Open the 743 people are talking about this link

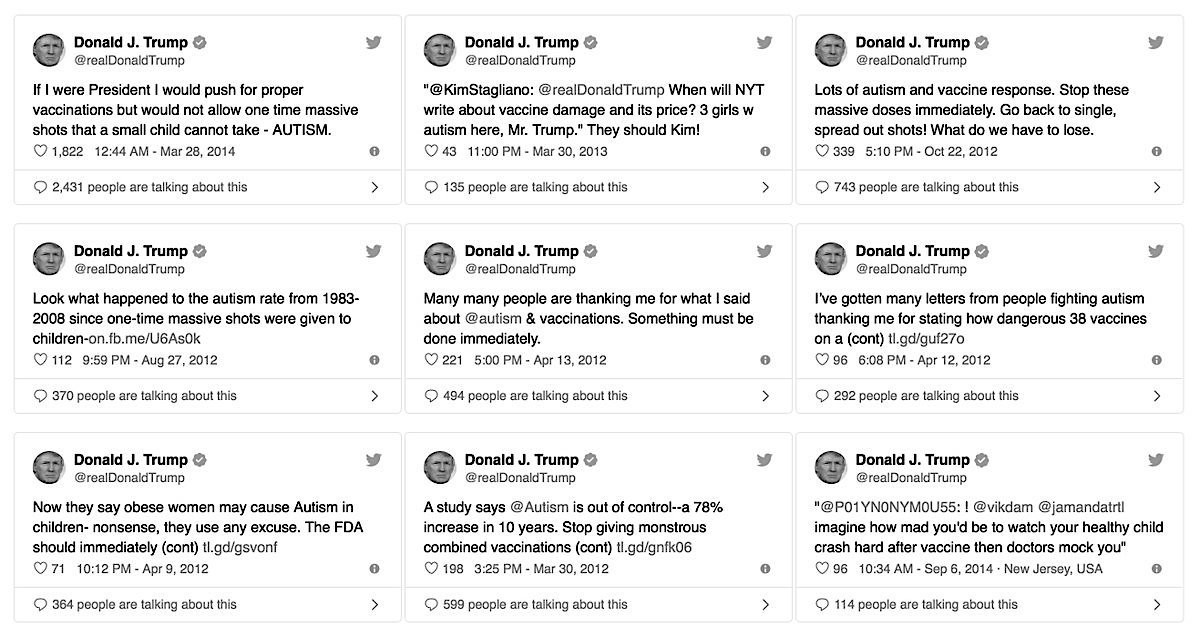click(926, 187)
